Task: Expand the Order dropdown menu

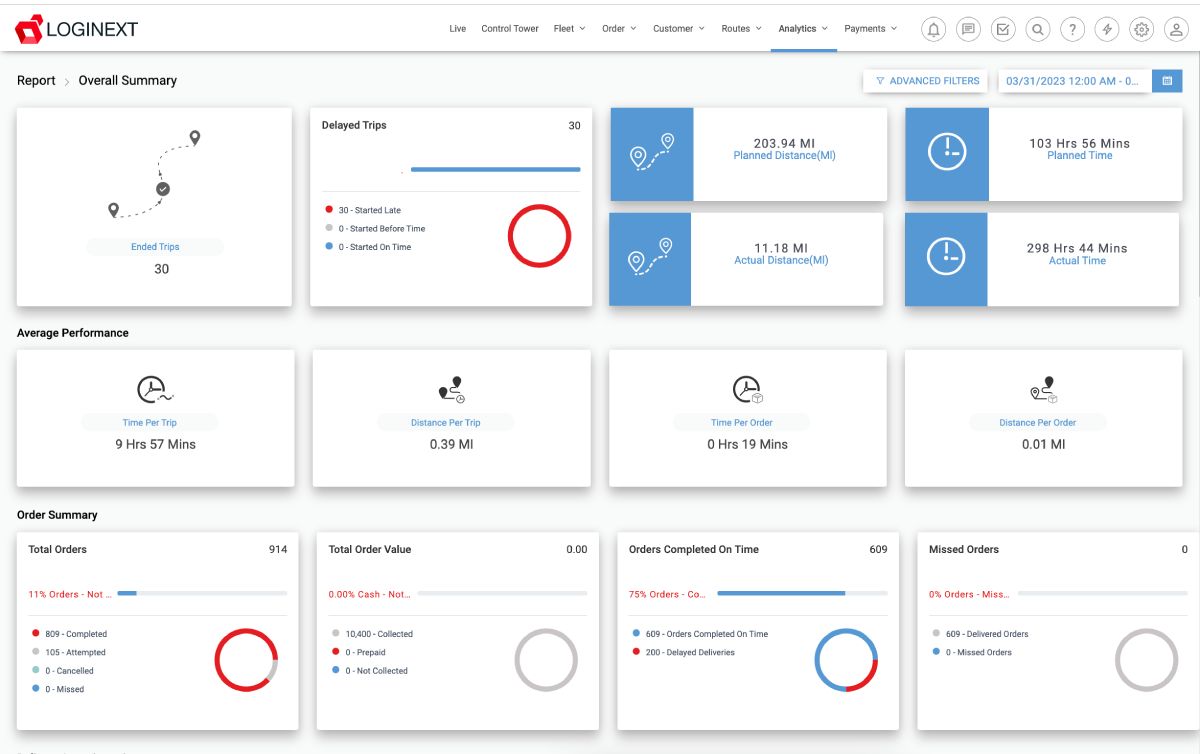Action: [619, 29]
